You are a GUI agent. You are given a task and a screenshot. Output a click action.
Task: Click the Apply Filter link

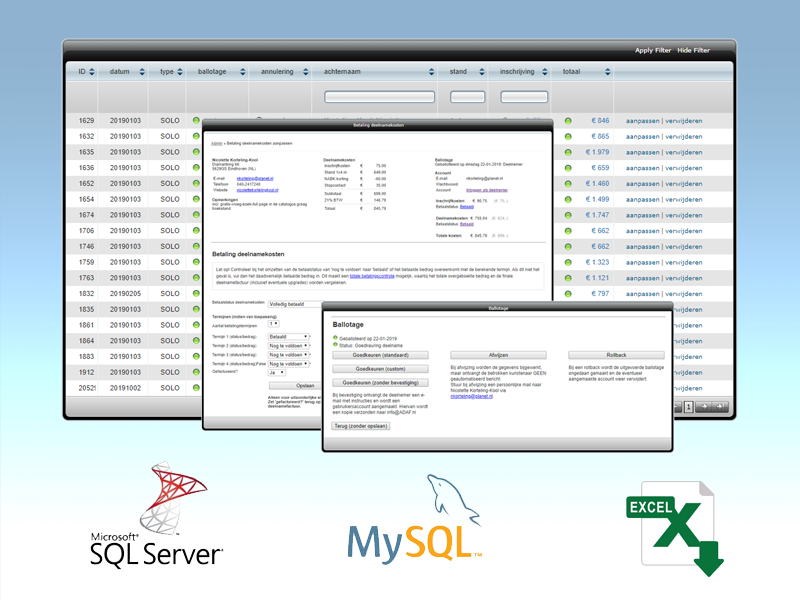(x=653, y=51)
